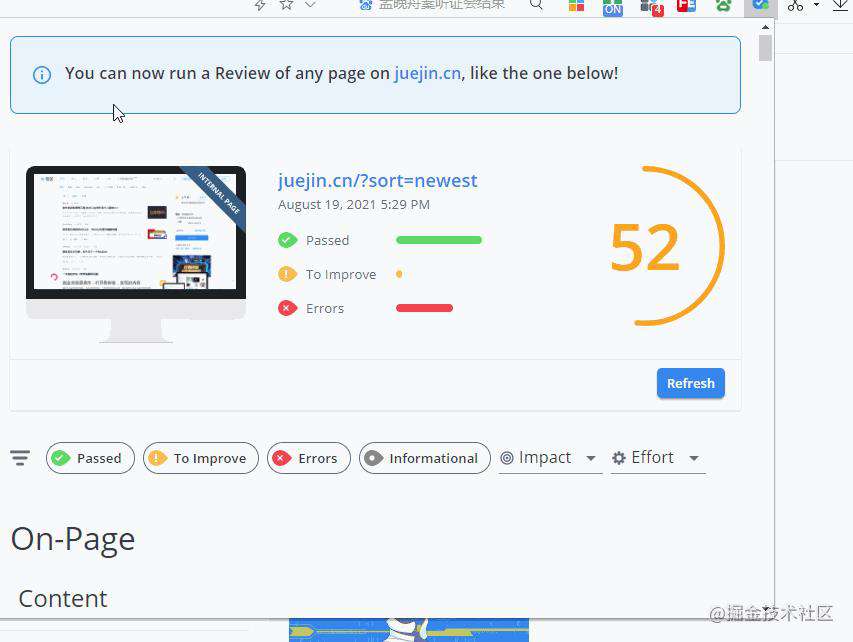Click the 'To Improve' label in the summary
Screen dimensions: 853x642
click(341, 275)
